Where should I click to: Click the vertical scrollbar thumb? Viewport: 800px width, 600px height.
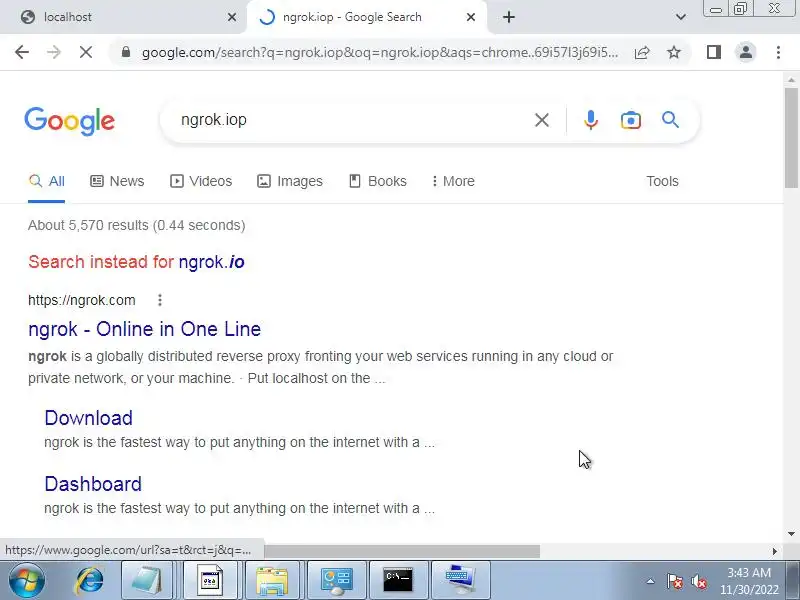pyautogui.click(x=791, y=138)
